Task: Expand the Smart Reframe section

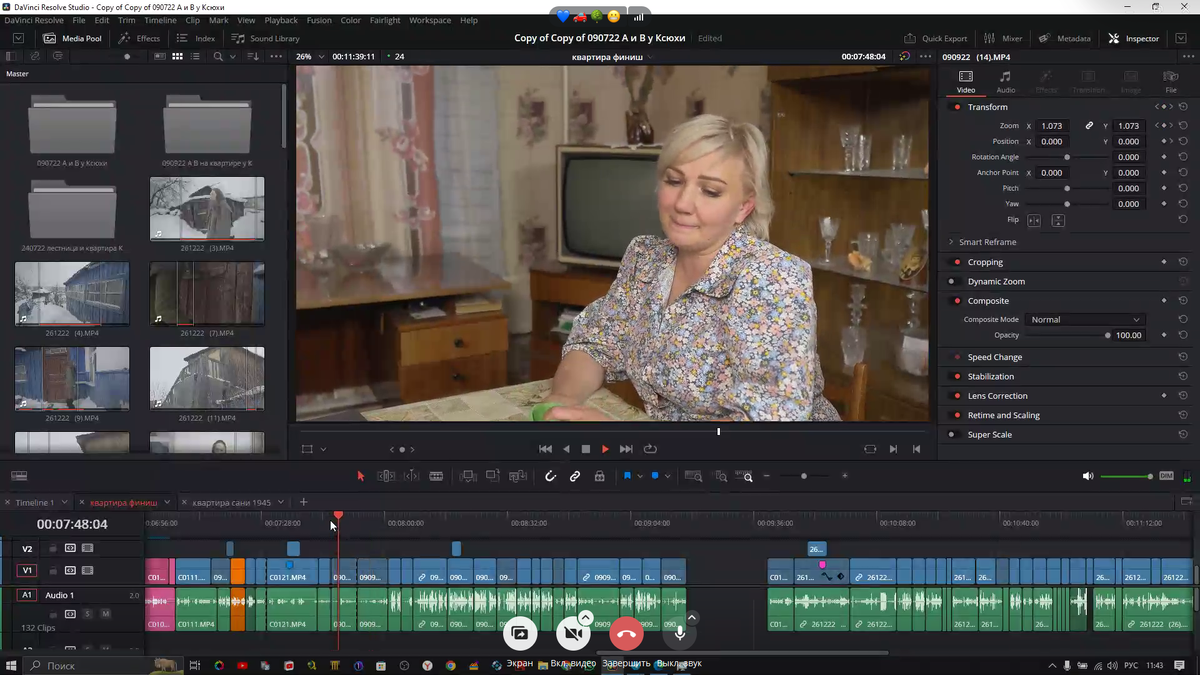Action: 951,242
